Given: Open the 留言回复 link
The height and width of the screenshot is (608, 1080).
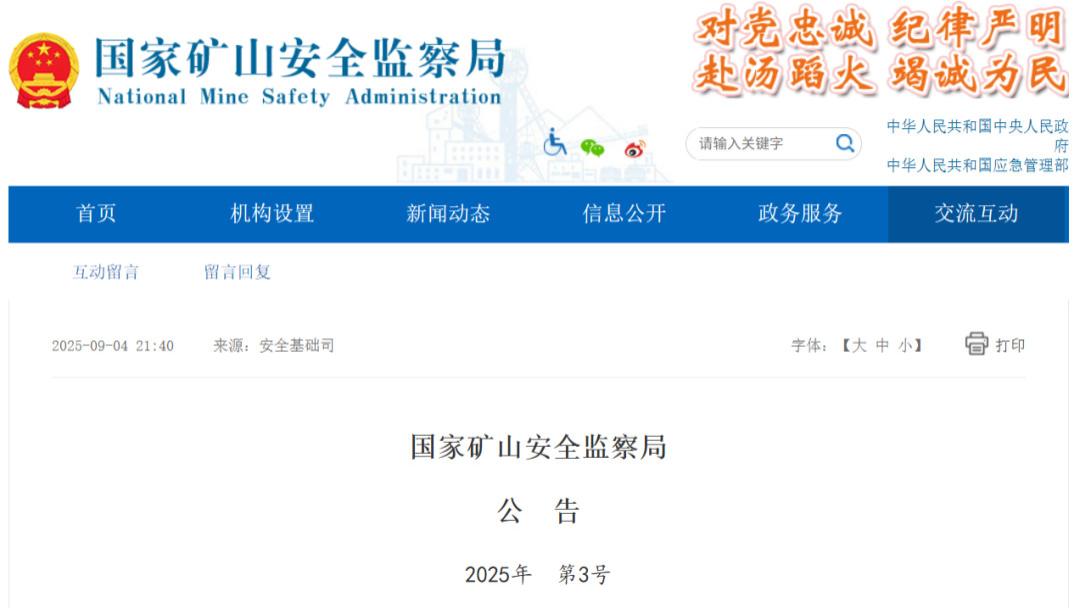Looking at the screenshot, I should click(x=239, y=272).
